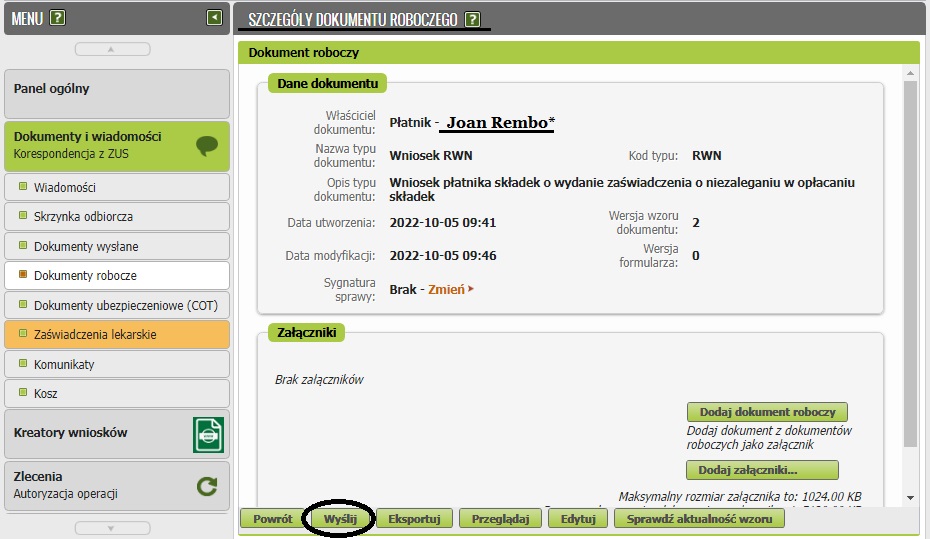Select Skrzynka odbiorcza menu item
The image size is (930, 539).
(117, 216)
